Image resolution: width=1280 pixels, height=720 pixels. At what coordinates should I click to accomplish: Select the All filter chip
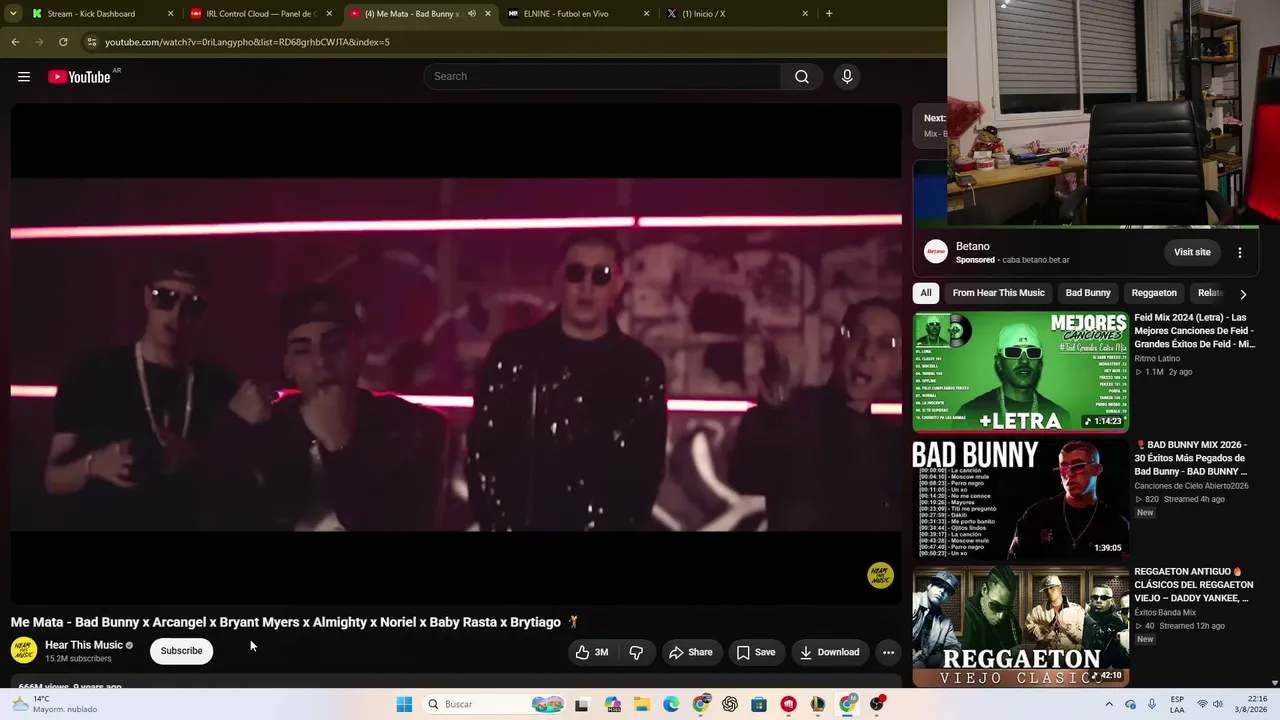coord(926,293)
